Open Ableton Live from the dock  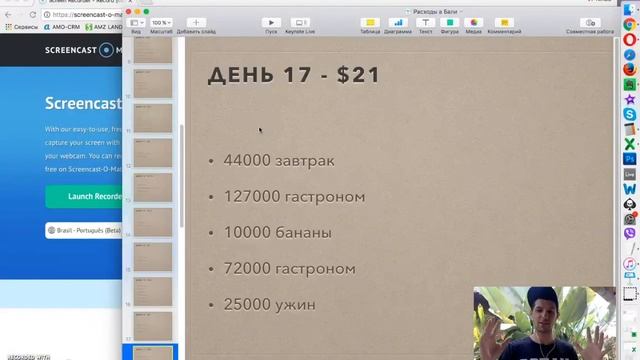coord(629,174)
